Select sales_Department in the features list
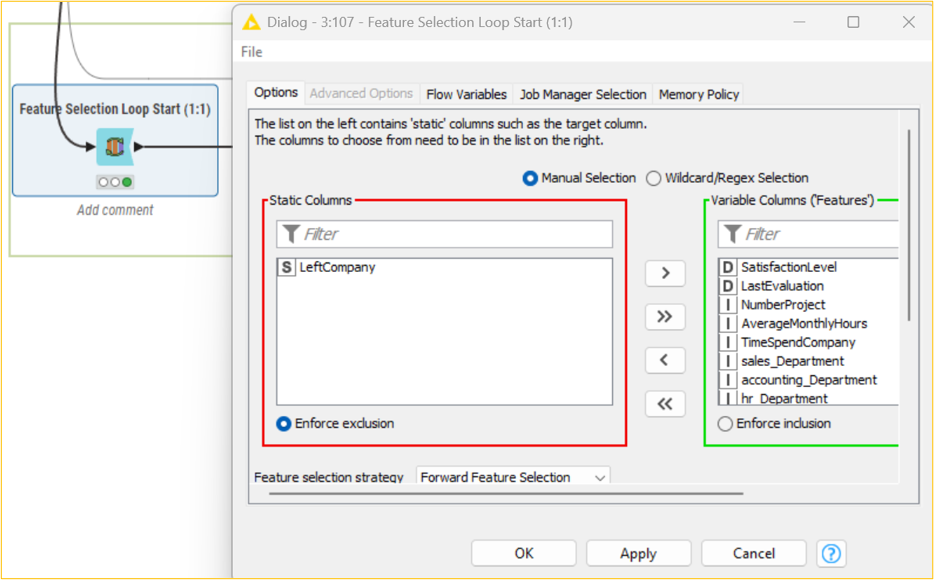The image size is (934, 580). coord(808,361)
